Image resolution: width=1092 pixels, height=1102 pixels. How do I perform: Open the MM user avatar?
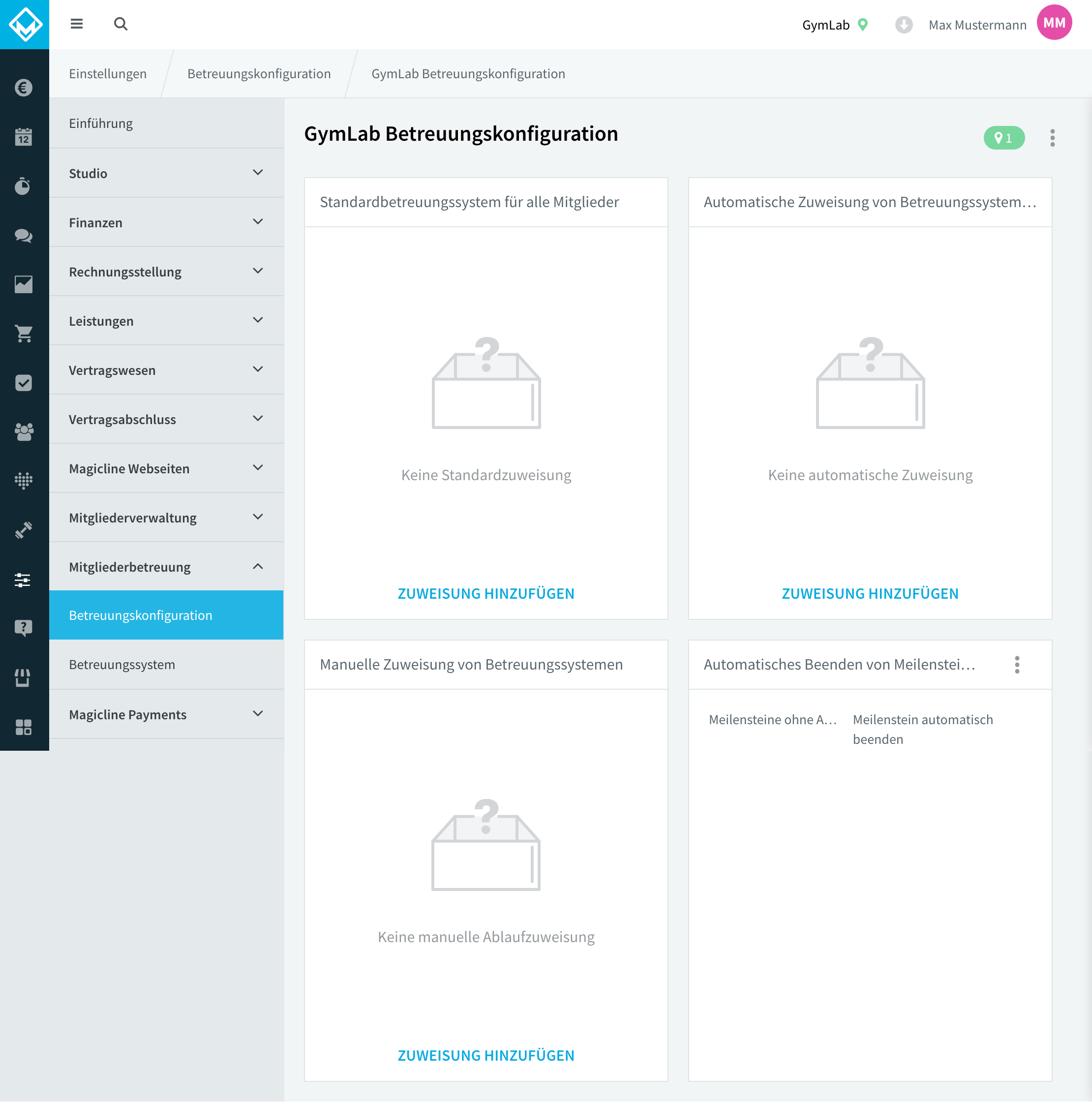[1054, 23]
